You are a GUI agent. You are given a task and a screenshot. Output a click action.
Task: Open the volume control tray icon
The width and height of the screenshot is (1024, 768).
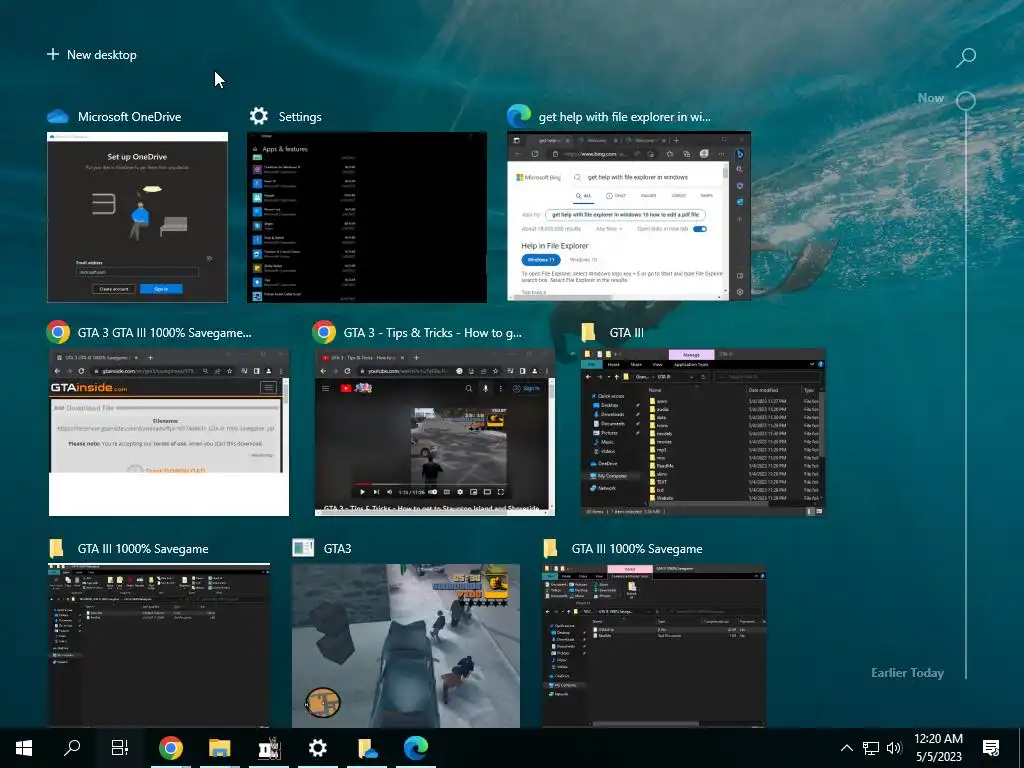point(894,748)
